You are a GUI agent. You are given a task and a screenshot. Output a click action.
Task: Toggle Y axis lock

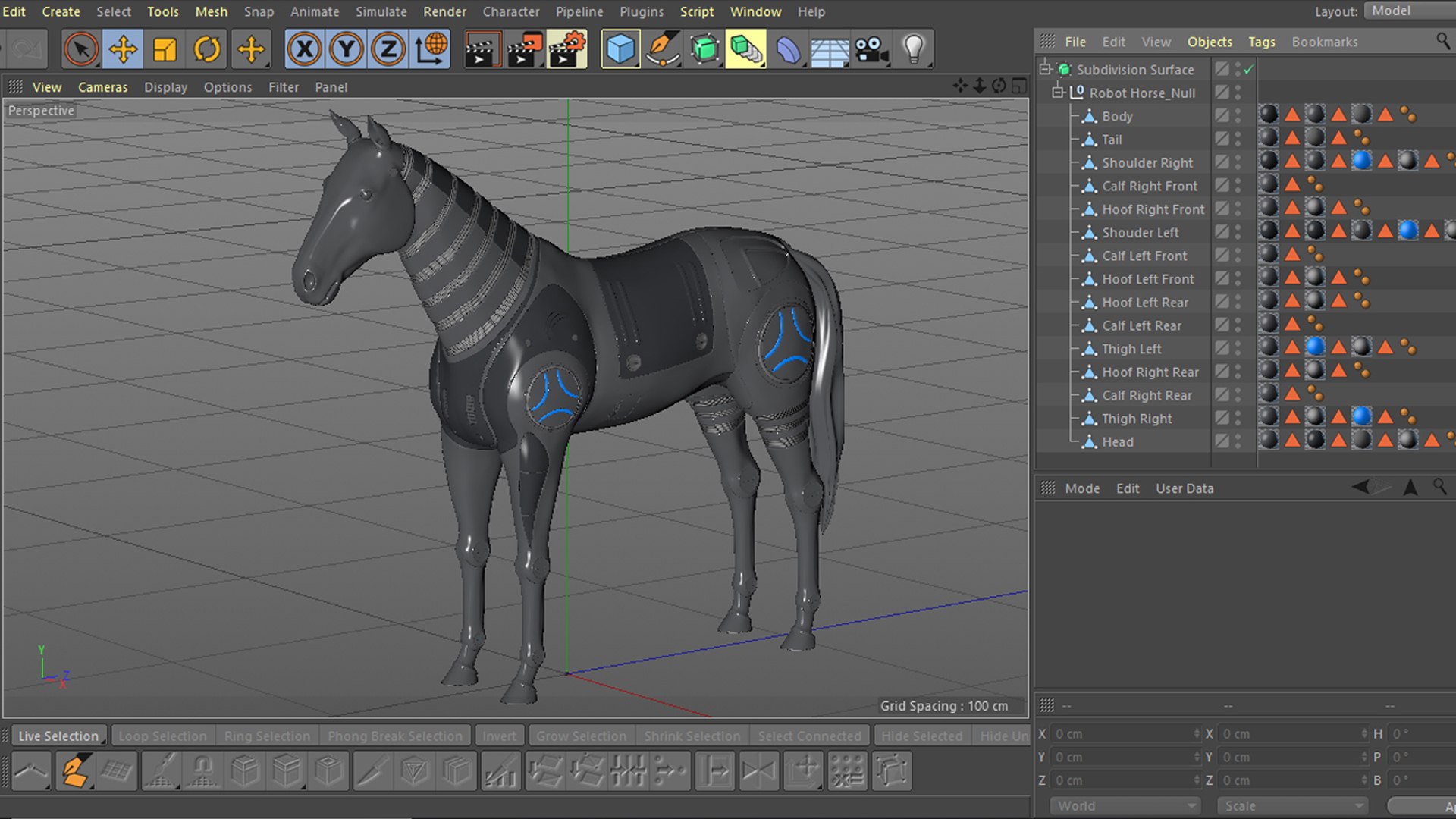(347, 49)
